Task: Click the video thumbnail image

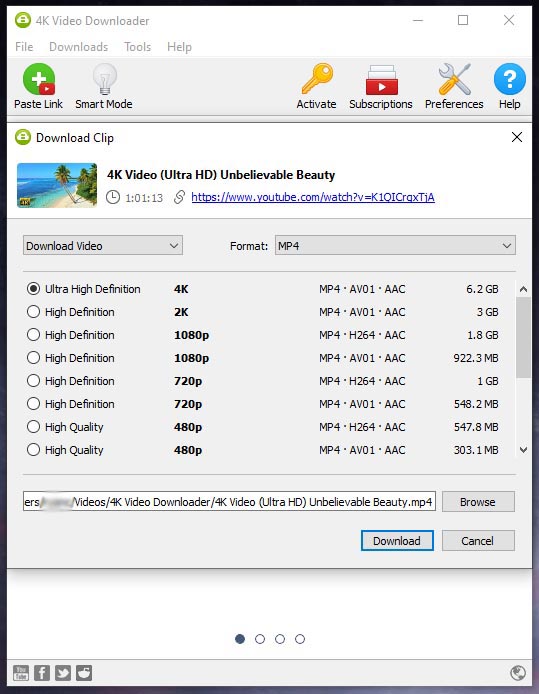Action: 57,185
